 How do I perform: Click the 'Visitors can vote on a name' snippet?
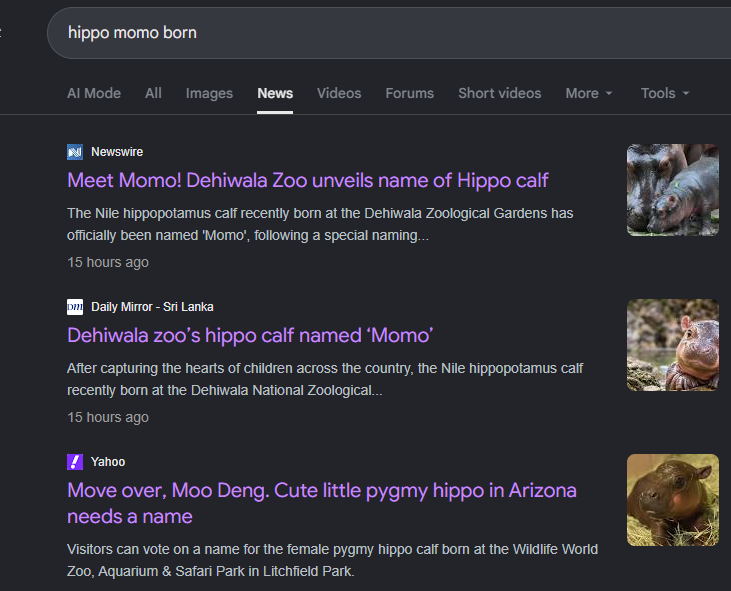(x=332, y=560)
